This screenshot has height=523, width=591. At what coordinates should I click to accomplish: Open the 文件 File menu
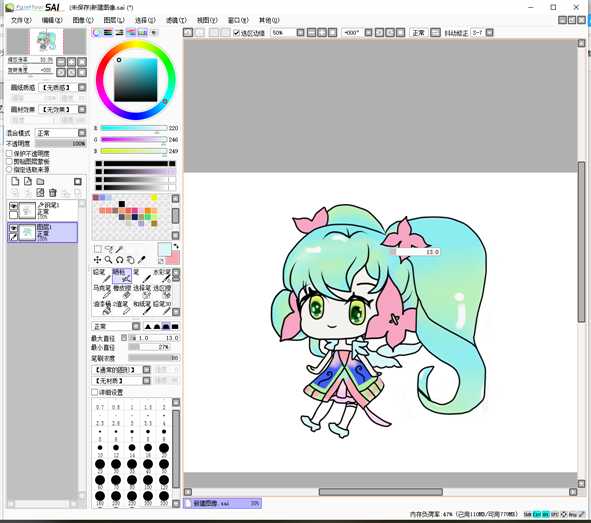point(21,20)
